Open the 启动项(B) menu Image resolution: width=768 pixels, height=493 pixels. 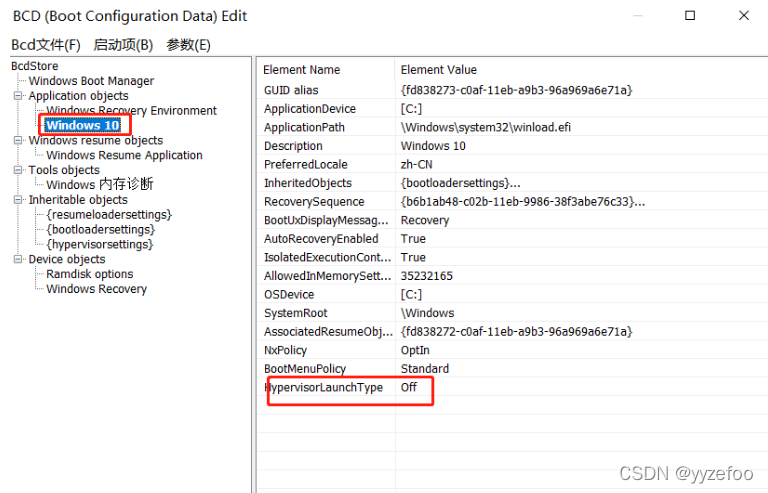pyautogui.click(x=123, y=45)
